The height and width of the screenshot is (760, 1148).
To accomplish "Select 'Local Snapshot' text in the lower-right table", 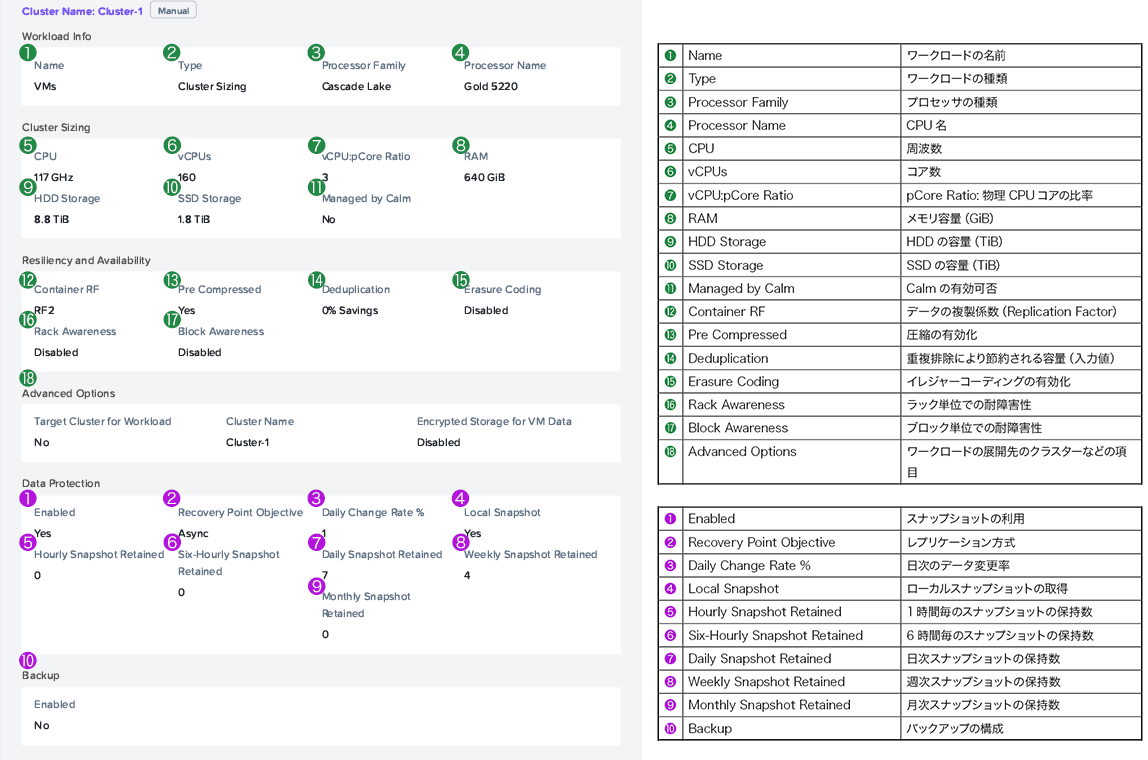I will (x=733, y=589).
